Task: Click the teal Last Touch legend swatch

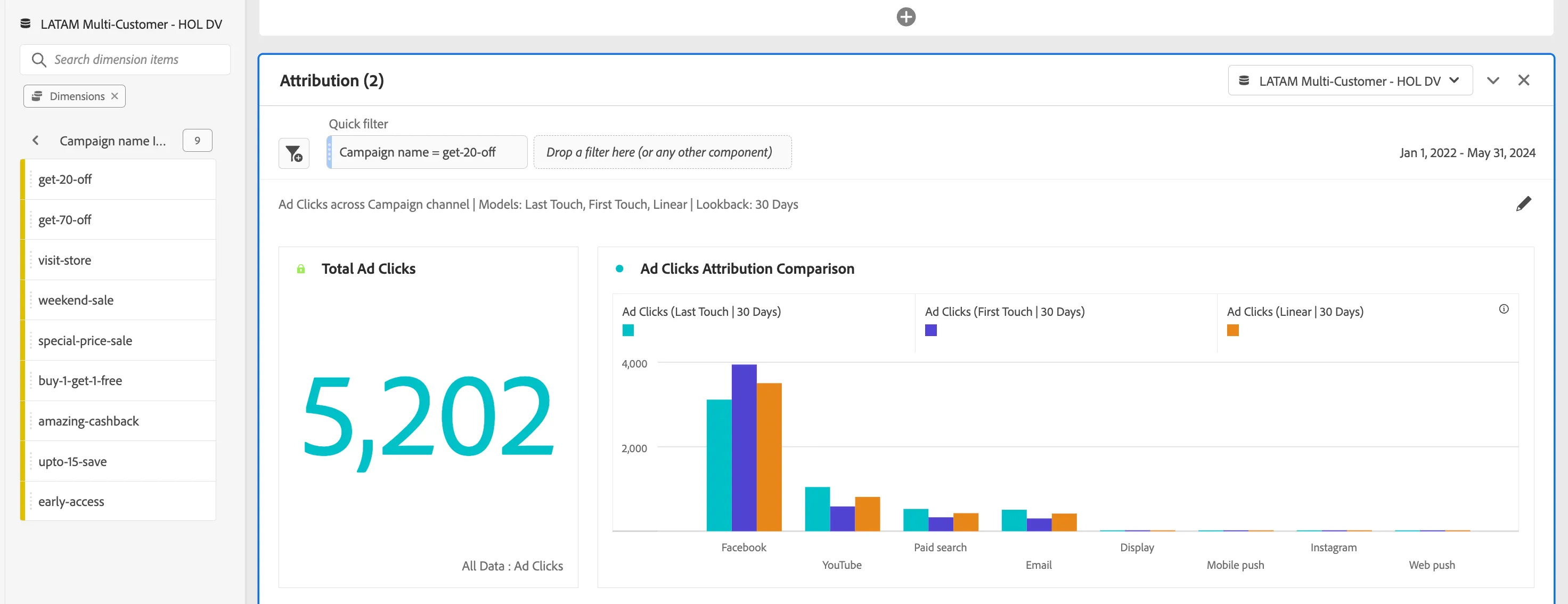Action: tap(628, 331)
